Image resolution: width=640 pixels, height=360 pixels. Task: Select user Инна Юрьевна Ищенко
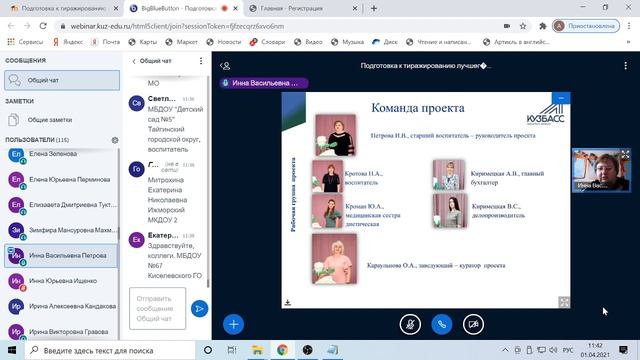click(x=61, y=281)
